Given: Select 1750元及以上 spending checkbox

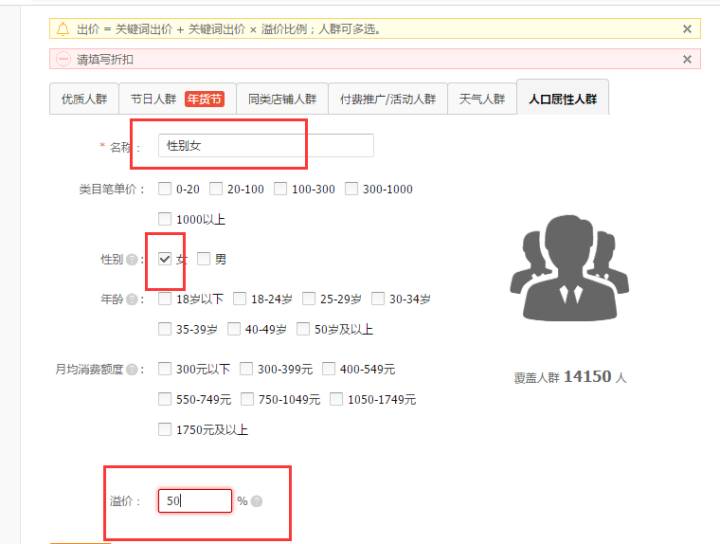Looking at the screenshot, I should click(x=164, y=429).
